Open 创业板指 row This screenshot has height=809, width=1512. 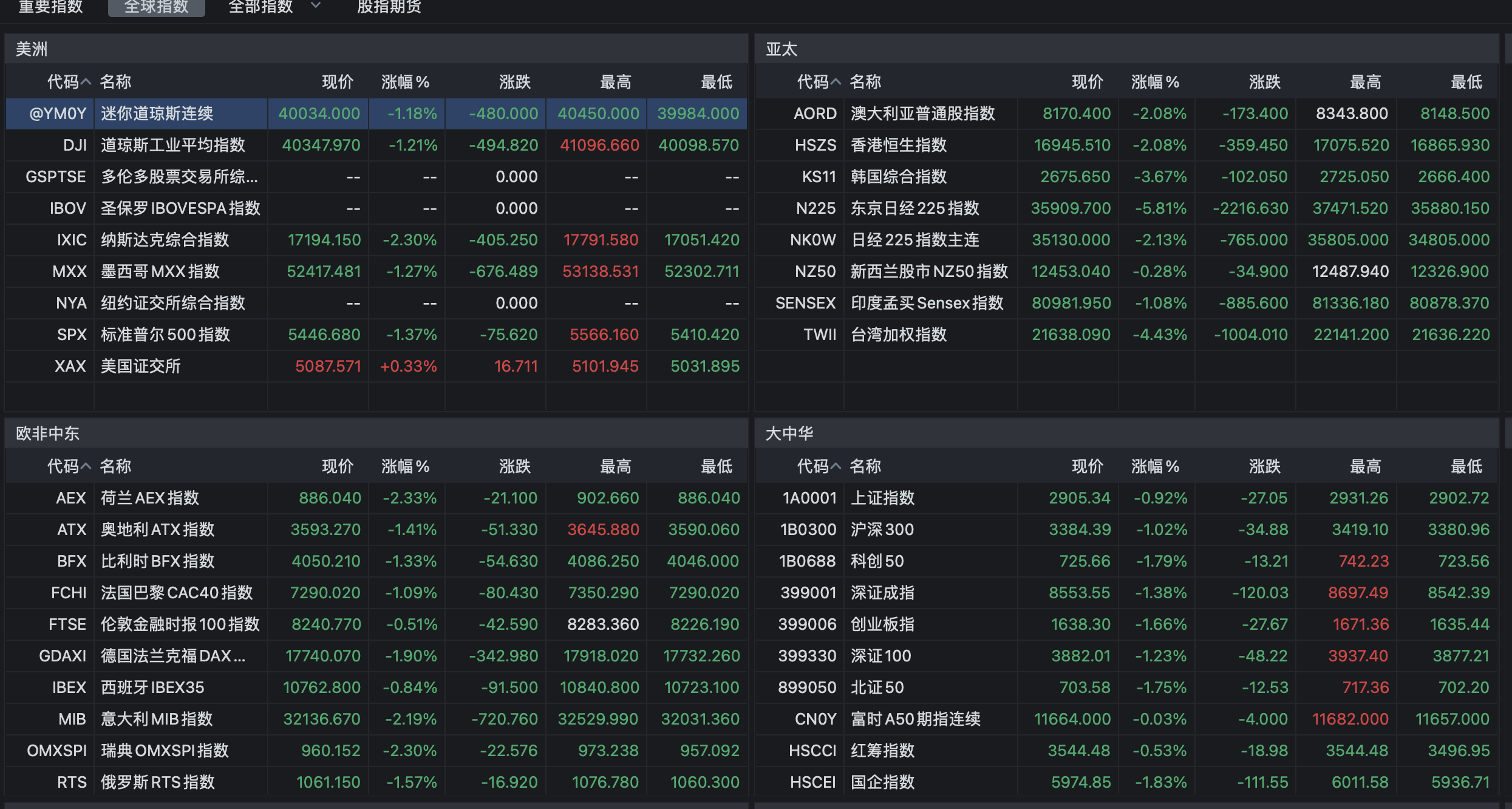(1127, 624)
